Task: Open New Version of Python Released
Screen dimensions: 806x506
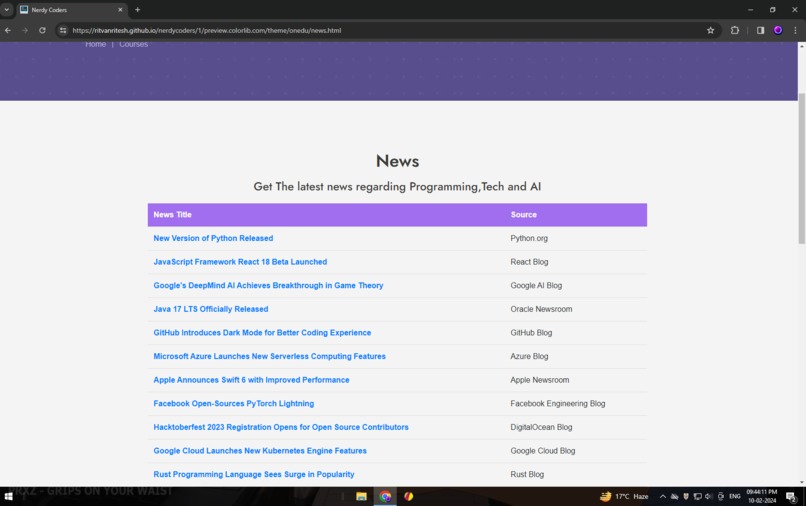Action: (213, 238)
